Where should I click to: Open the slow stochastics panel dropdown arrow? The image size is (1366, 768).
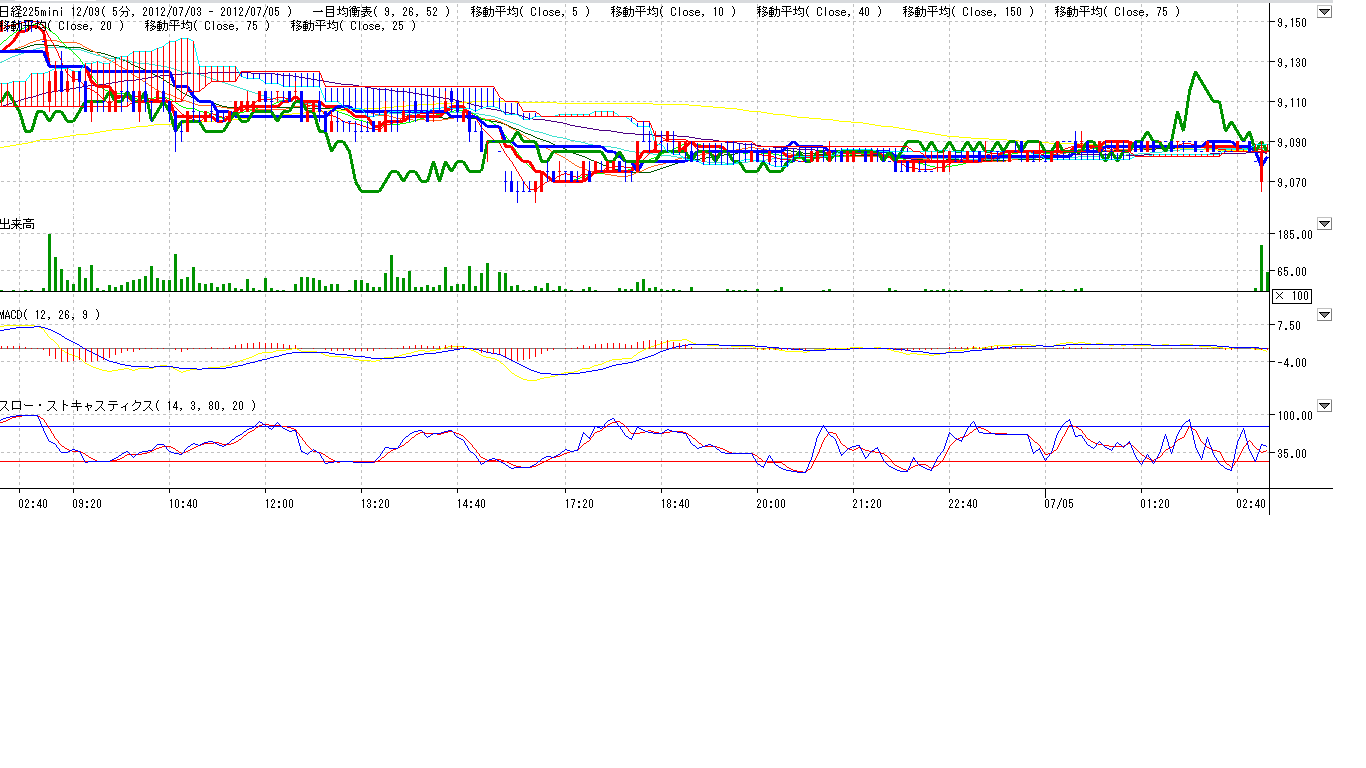click(1324, 406)
